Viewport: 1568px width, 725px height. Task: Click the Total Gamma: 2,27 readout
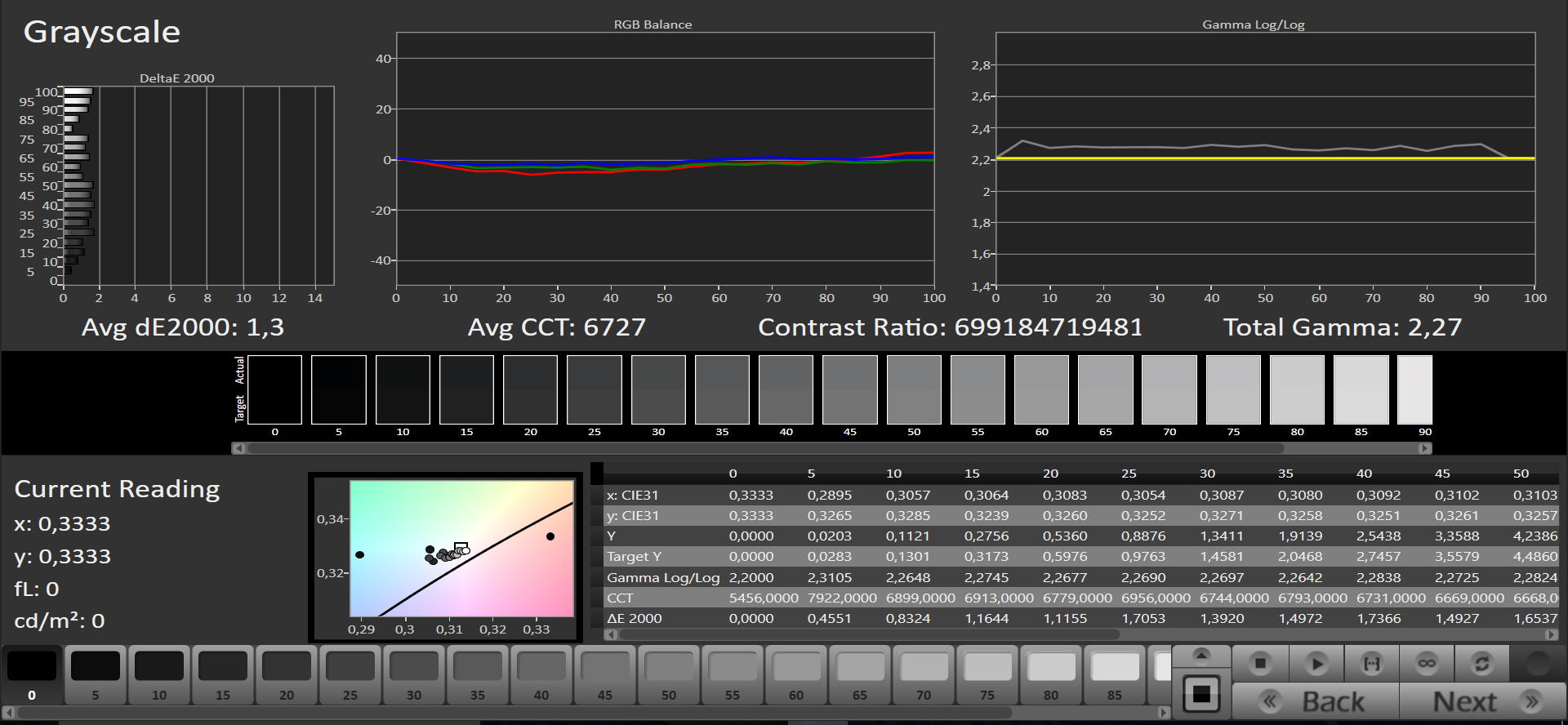(x=1343, y=327)
